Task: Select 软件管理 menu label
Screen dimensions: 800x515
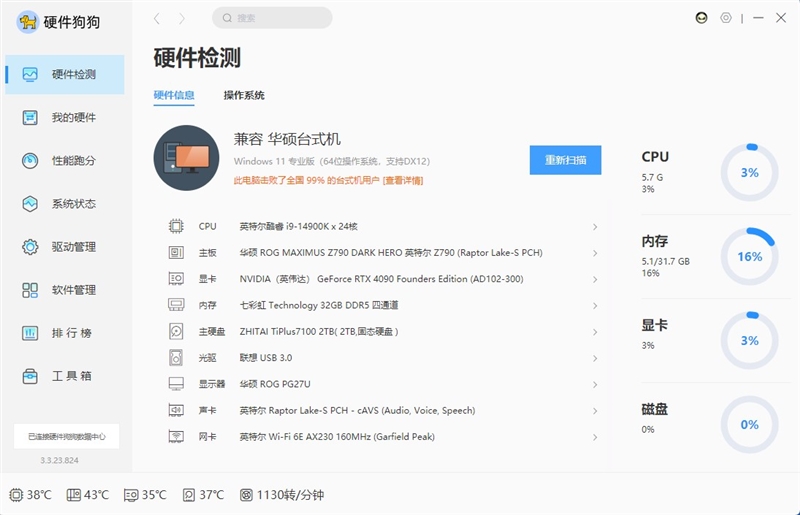Action: [73, 290]
